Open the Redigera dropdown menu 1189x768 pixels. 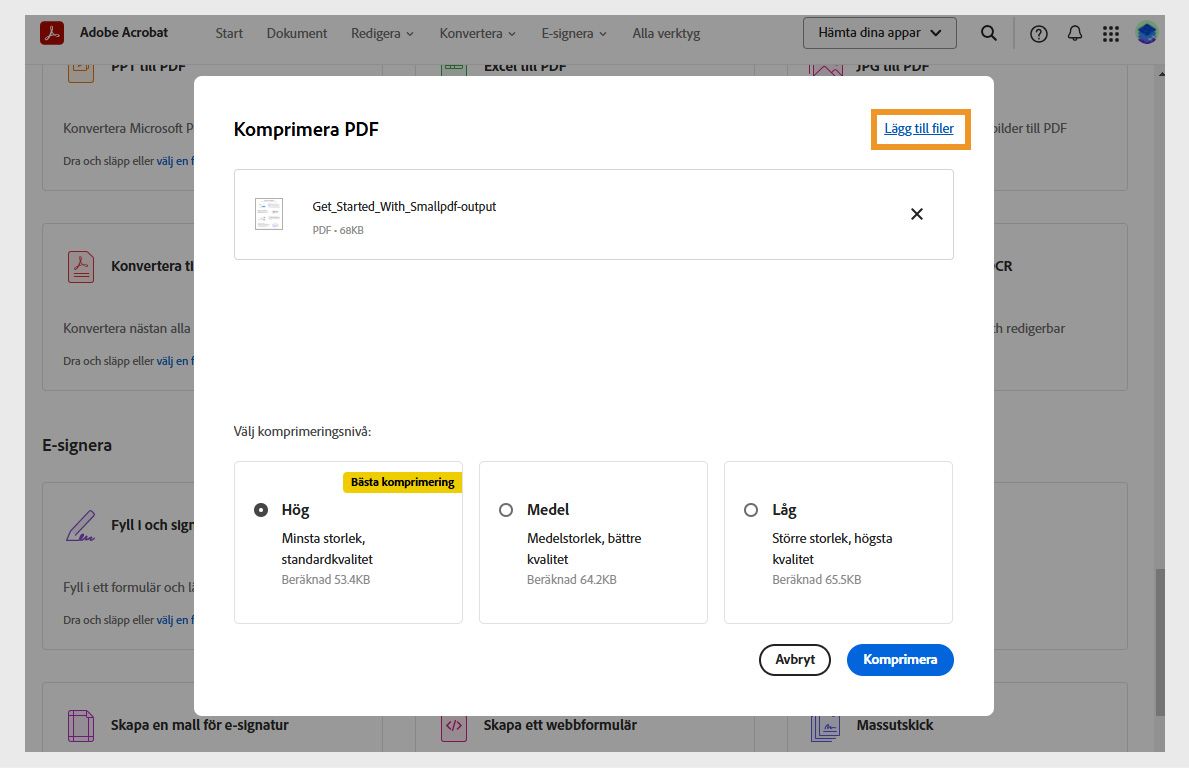[x=382, y=33]
